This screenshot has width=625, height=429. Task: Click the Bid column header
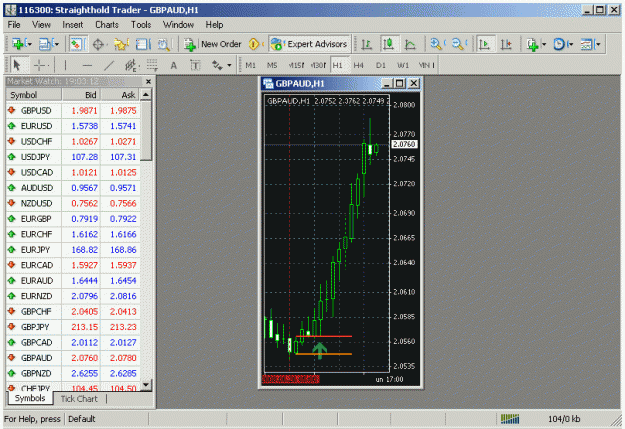tap(81, 95)
